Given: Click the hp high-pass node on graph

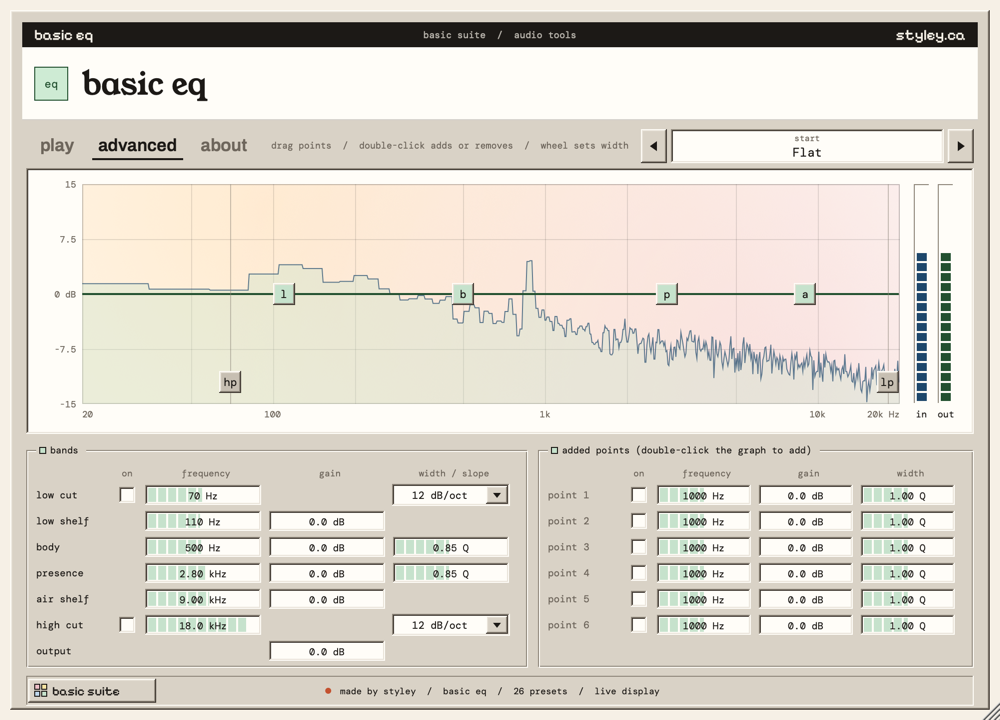Looking at the screenshot, I should point(230,382).
